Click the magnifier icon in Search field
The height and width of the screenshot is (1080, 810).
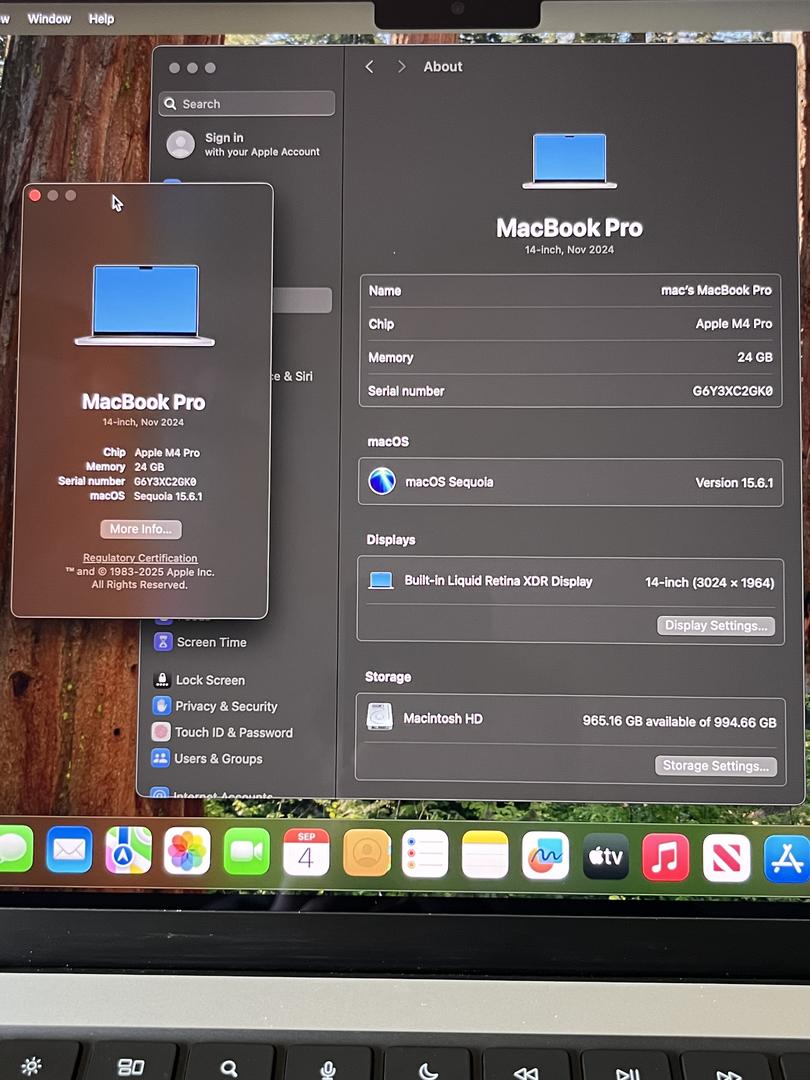[171, 104]
